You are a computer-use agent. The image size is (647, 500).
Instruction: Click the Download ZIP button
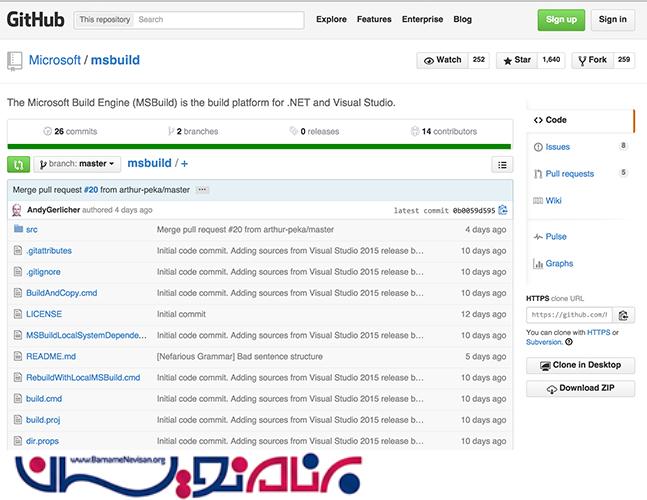[580, 388]
